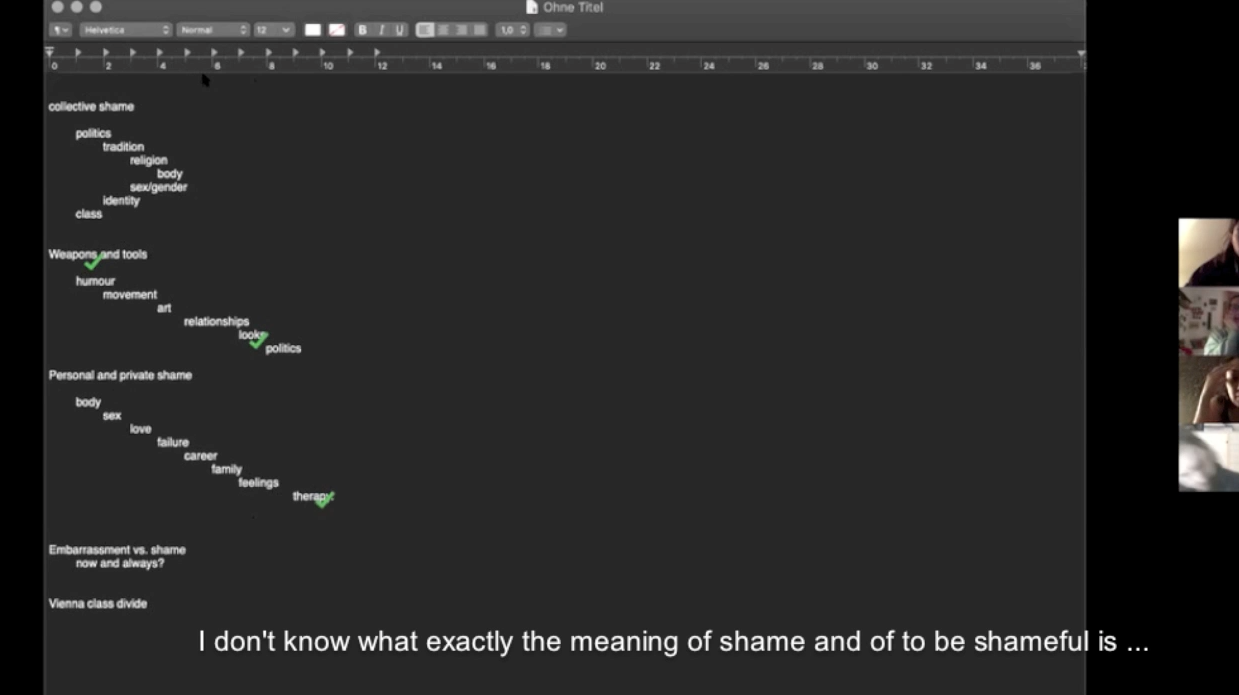Open the line spacing 1,0 selector
This screenshot has width=1239, height=695.
point(513,30)
